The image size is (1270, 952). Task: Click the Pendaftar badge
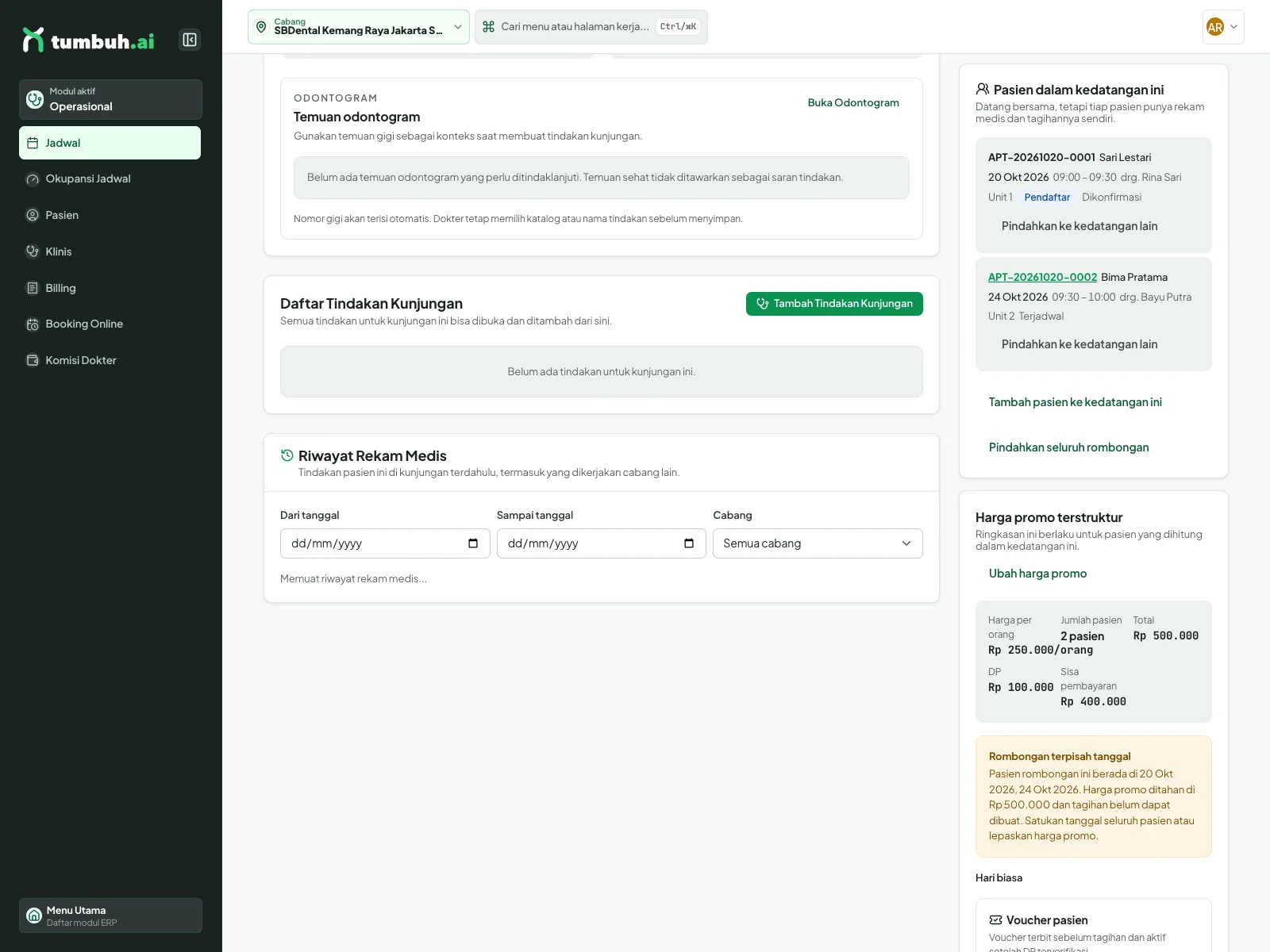click(1047, 198)
